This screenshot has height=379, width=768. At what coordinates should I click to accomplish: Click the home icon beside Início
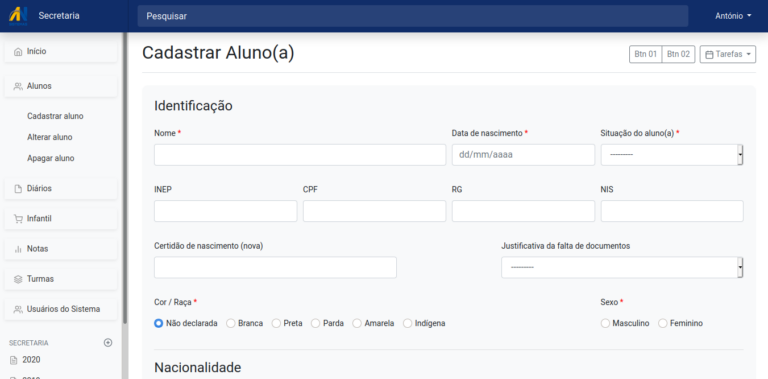(x=18, y=51)
